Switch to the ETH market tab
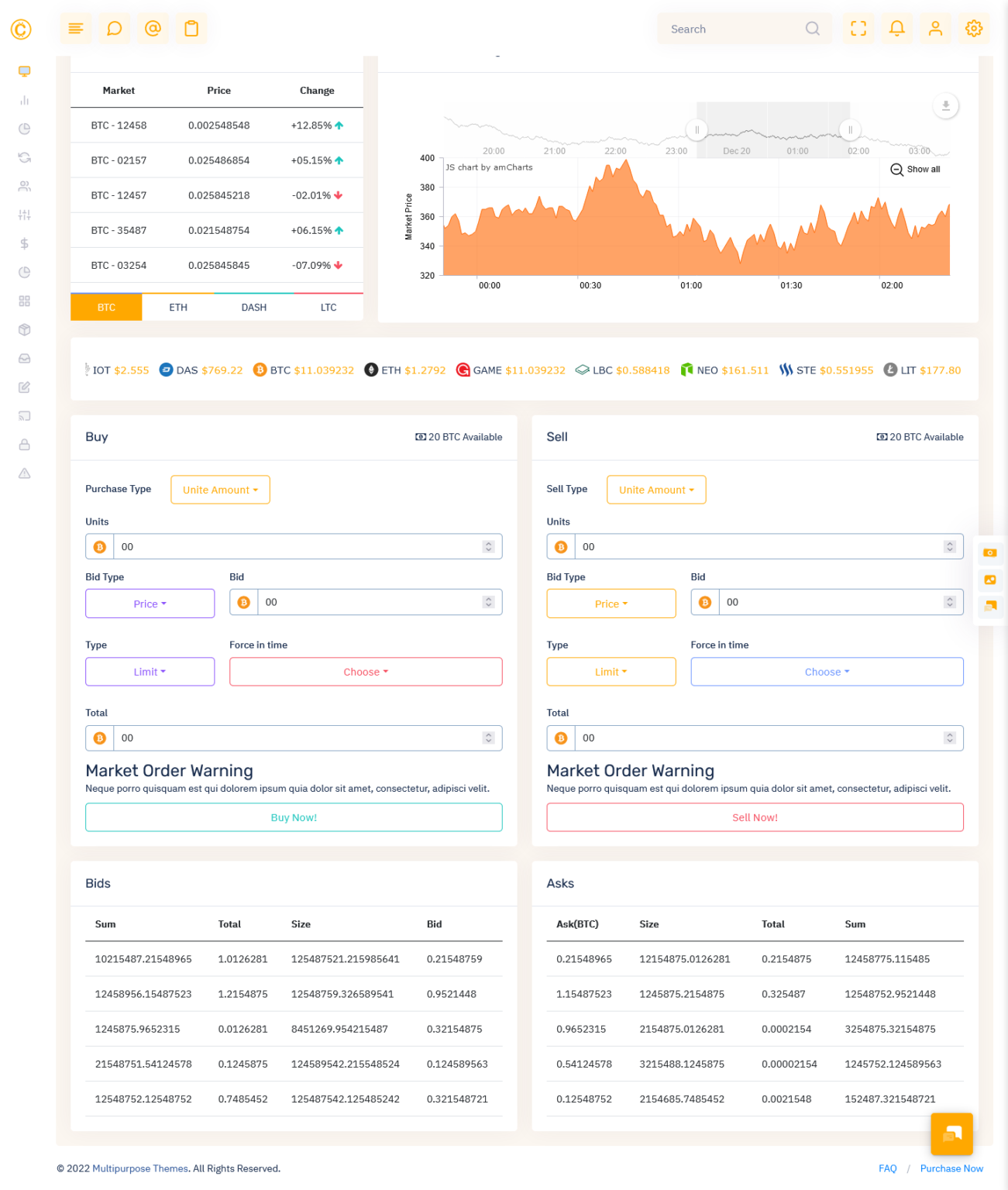This screenshot has width=1008, height=1190. coord(177,307)
